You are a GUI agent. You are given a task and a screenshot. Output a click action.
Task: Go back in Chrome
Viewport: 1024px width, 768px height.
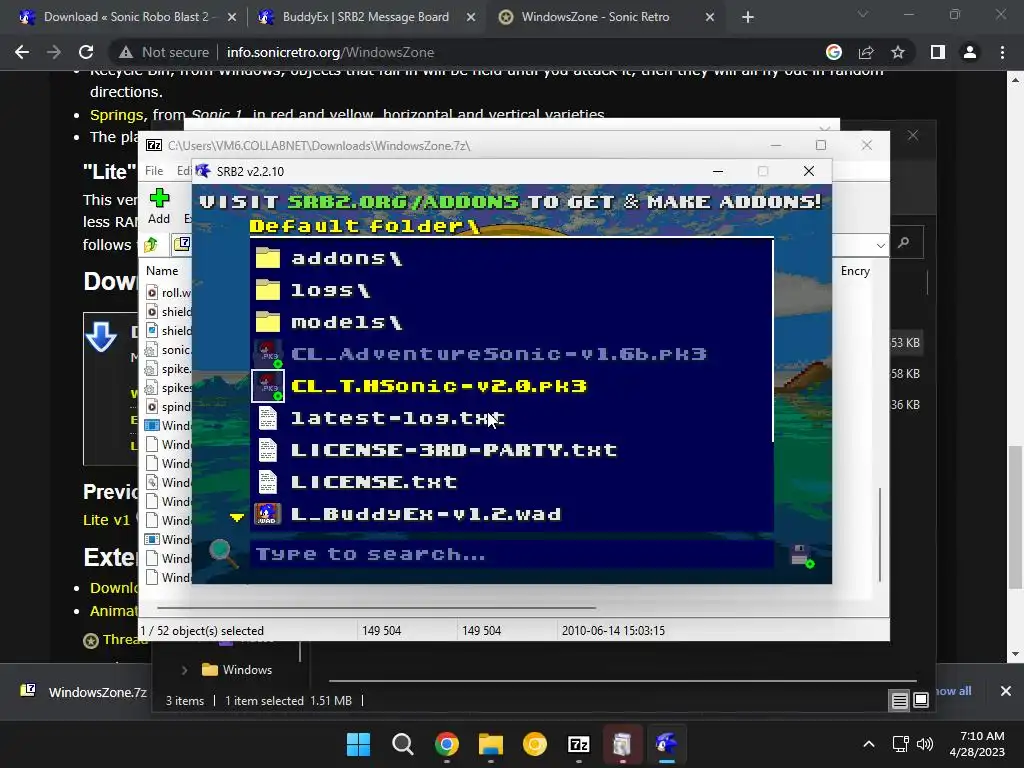22,52
